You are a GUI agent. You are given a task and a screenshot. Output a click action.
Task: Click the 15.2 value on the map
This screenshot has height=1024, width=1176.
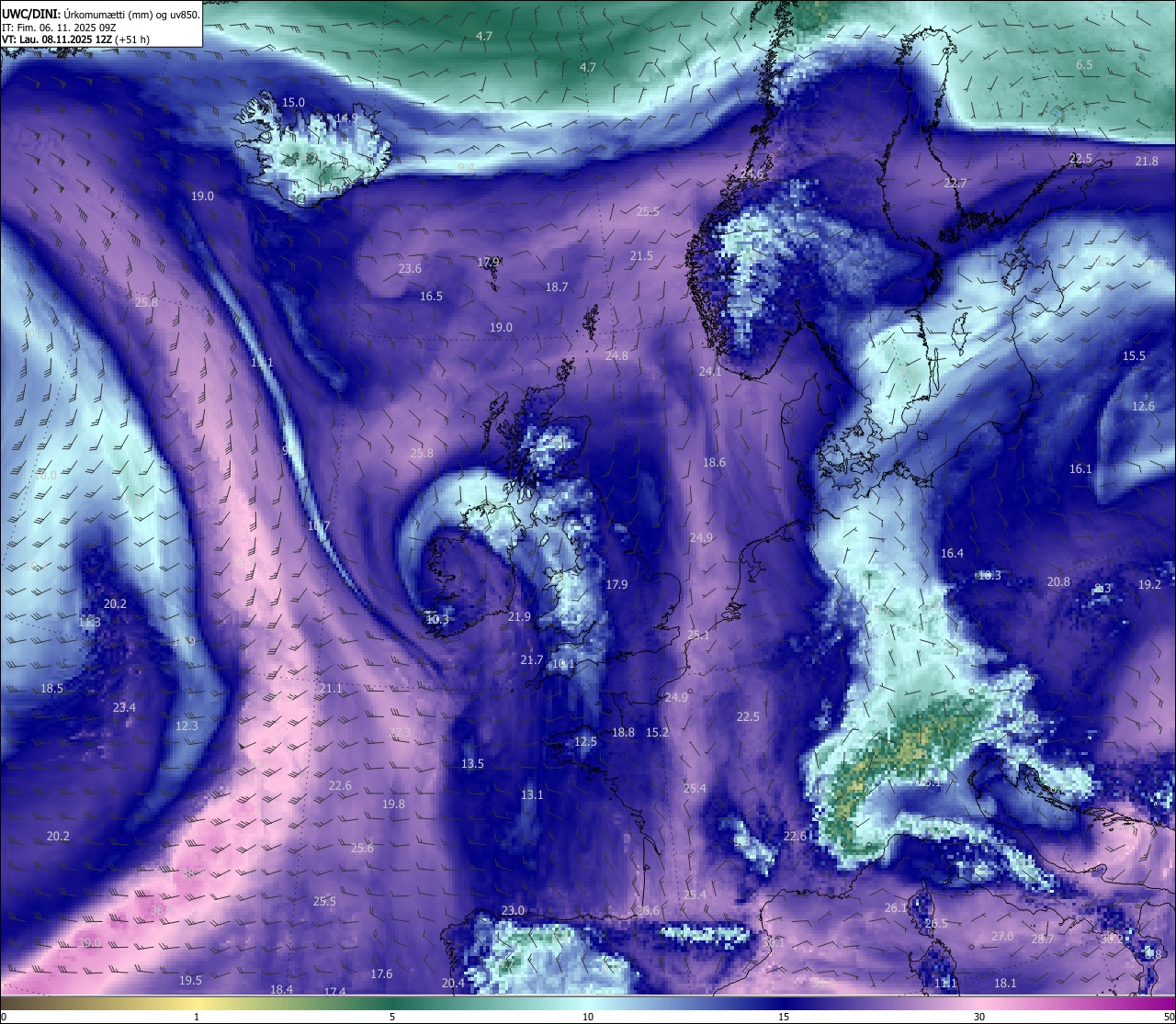[x=657, y=733]
